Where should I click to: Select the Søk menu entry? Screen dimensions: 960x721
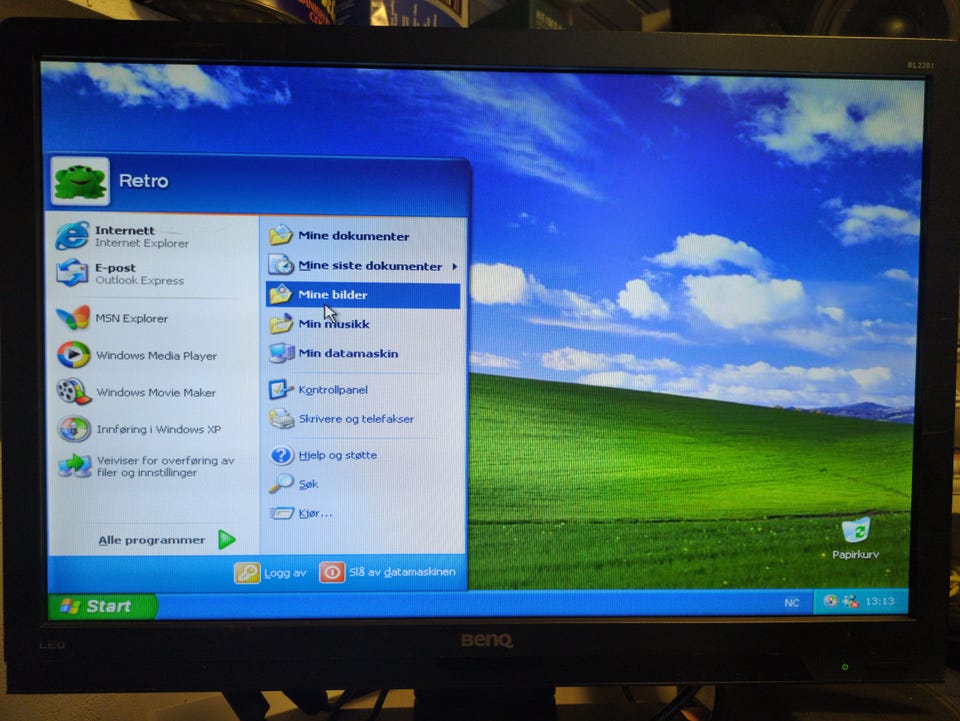(364, 484)
